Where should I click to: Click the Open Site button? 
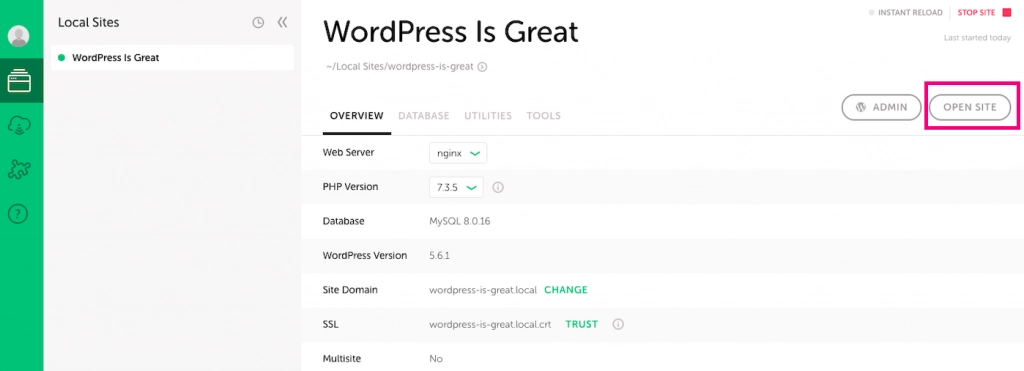pos(970,107)
